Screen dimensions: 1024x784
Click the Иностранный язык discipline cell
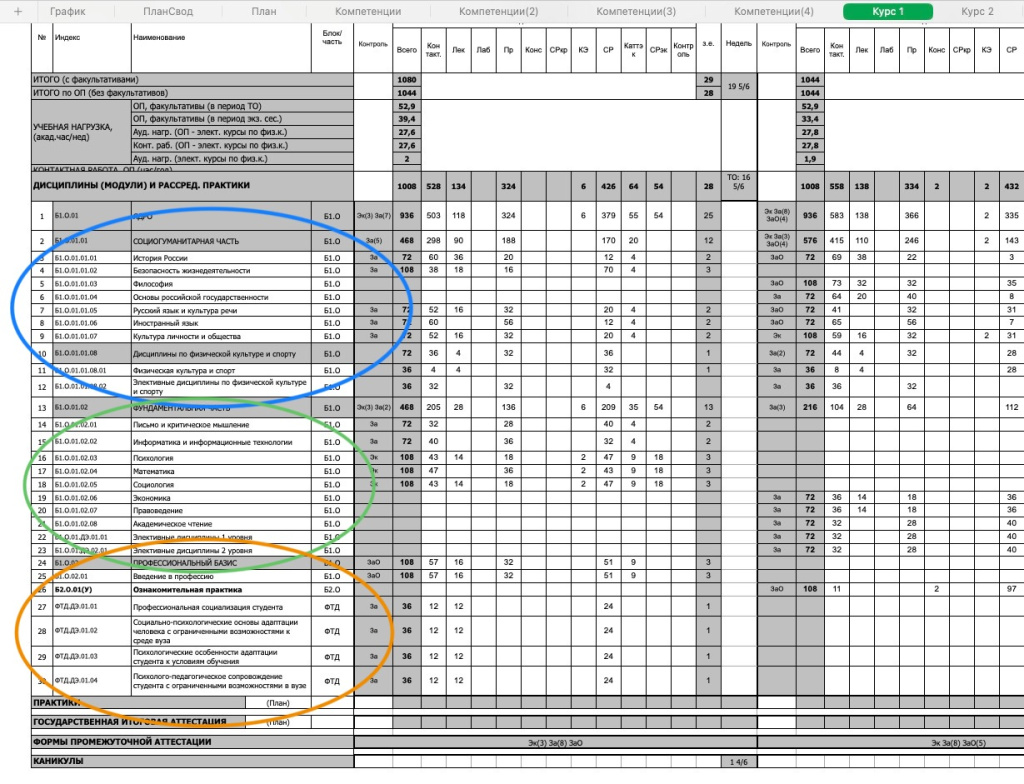[x=165, y=323]
